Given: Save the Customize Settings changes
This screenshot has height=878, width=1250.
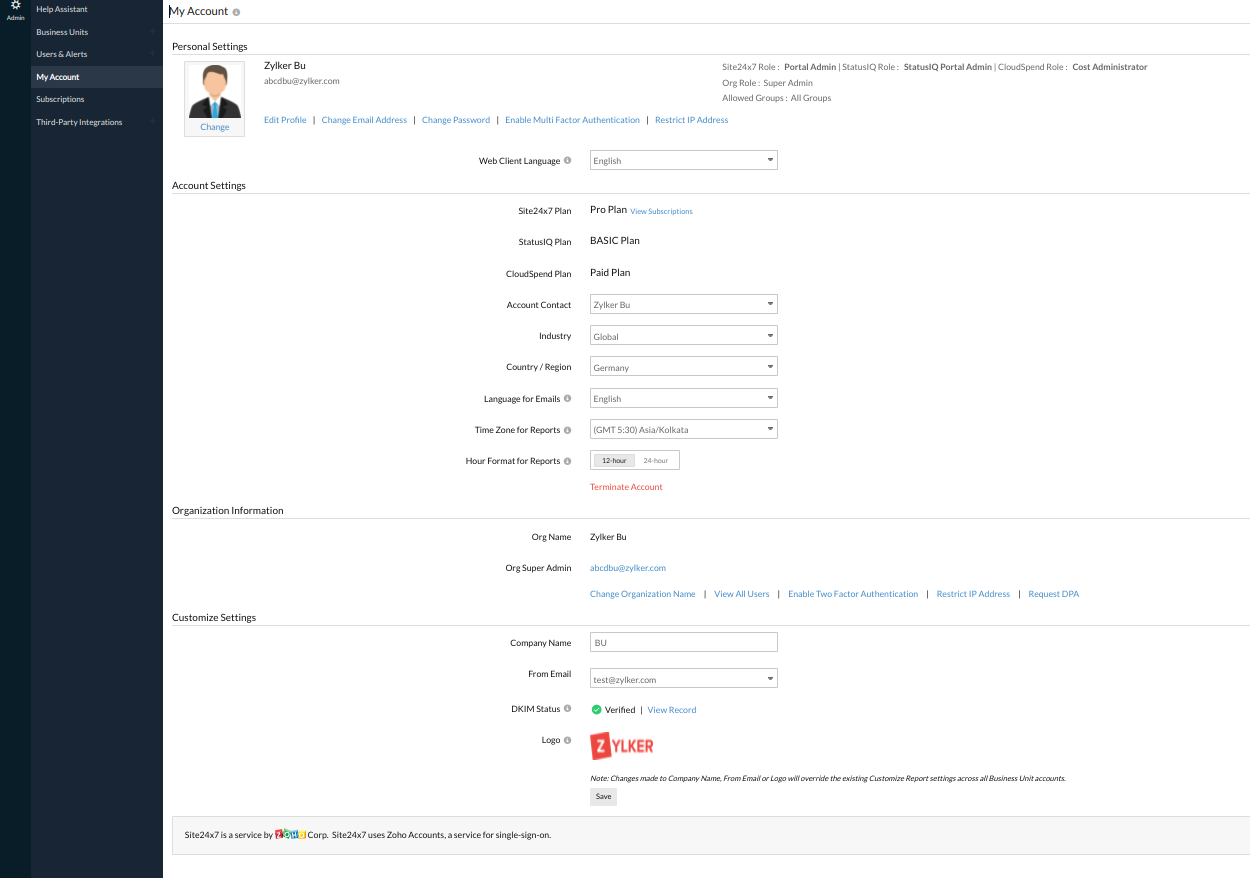Looking at the screenshot, I should pos(603,796).
